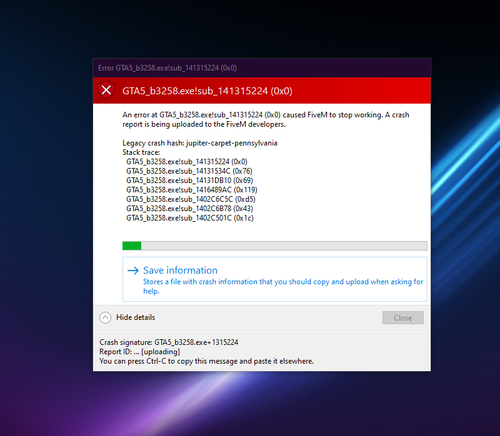Viewport: 500px width, 436px height.
Task: Click the red header GTA5_b3258.exe!sub_141315224 heading
Action: [207, 91]
